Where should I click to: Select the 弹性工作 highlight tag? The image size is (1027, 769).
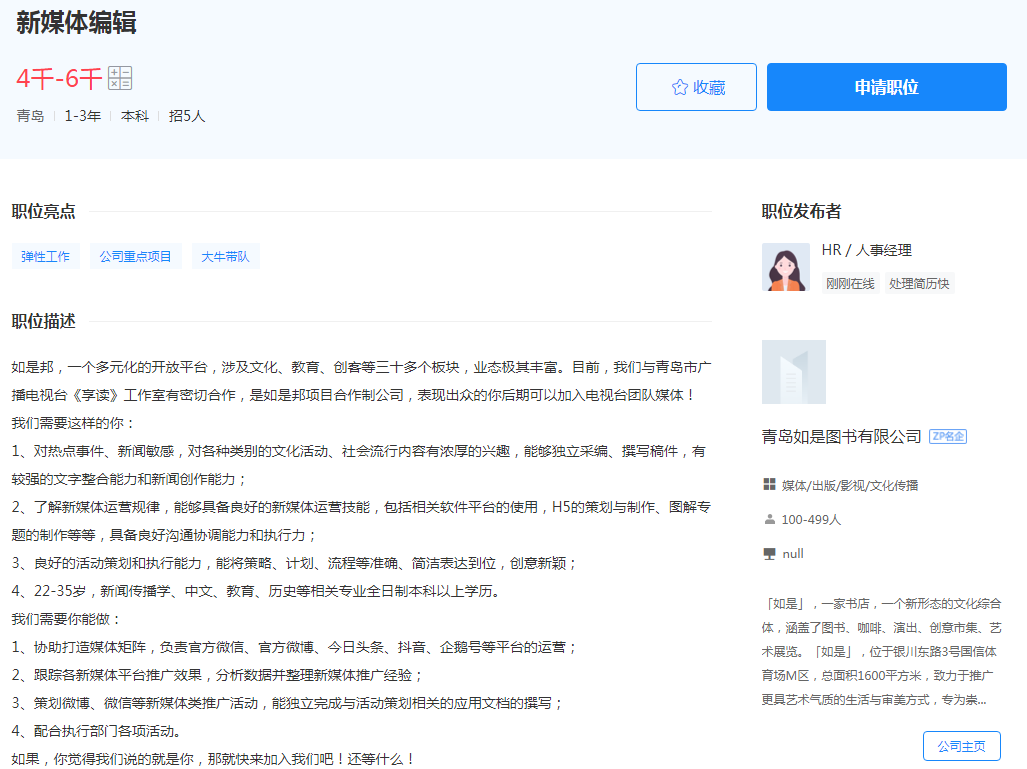46,256
